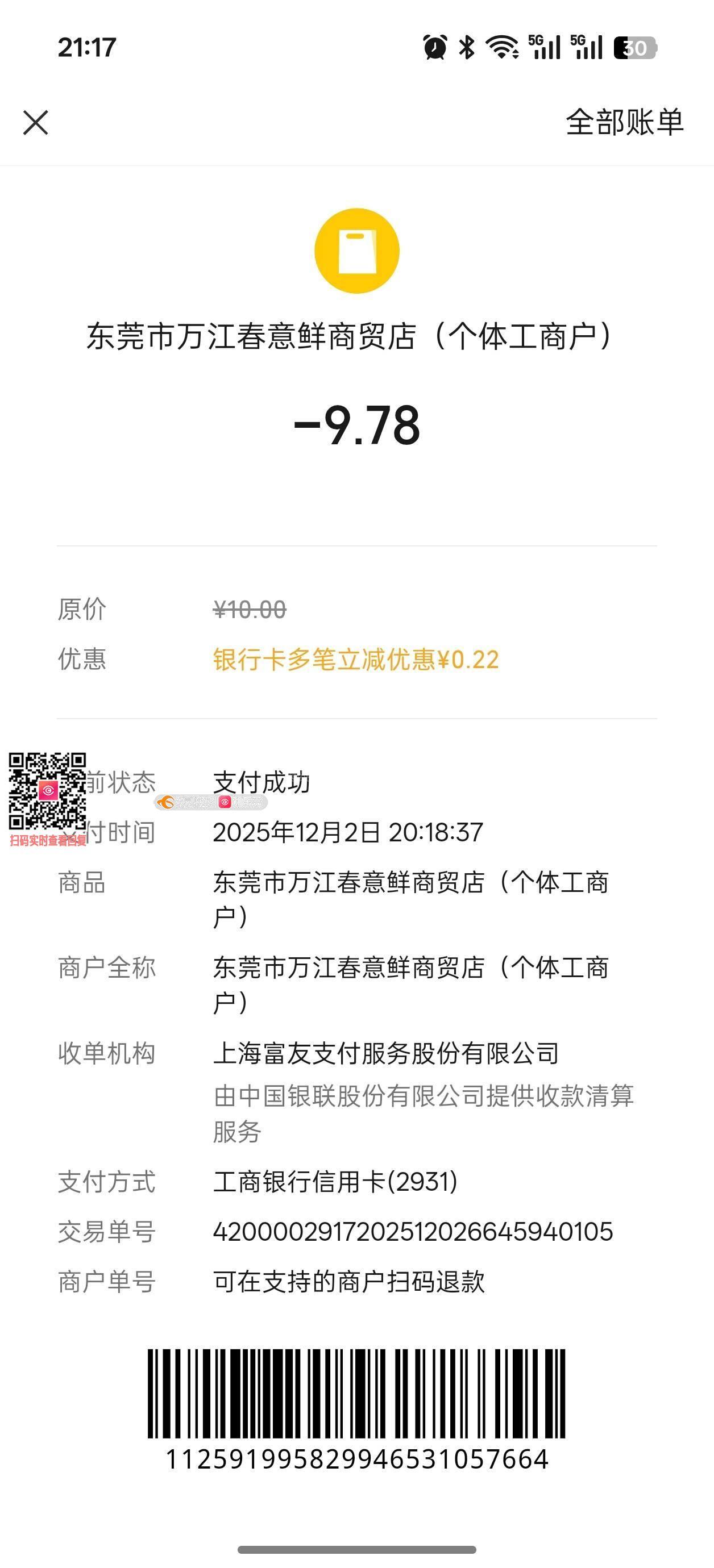Close the payment detail page
The height and width of the screenshot is (1568, 714).
tap(35, 122)
